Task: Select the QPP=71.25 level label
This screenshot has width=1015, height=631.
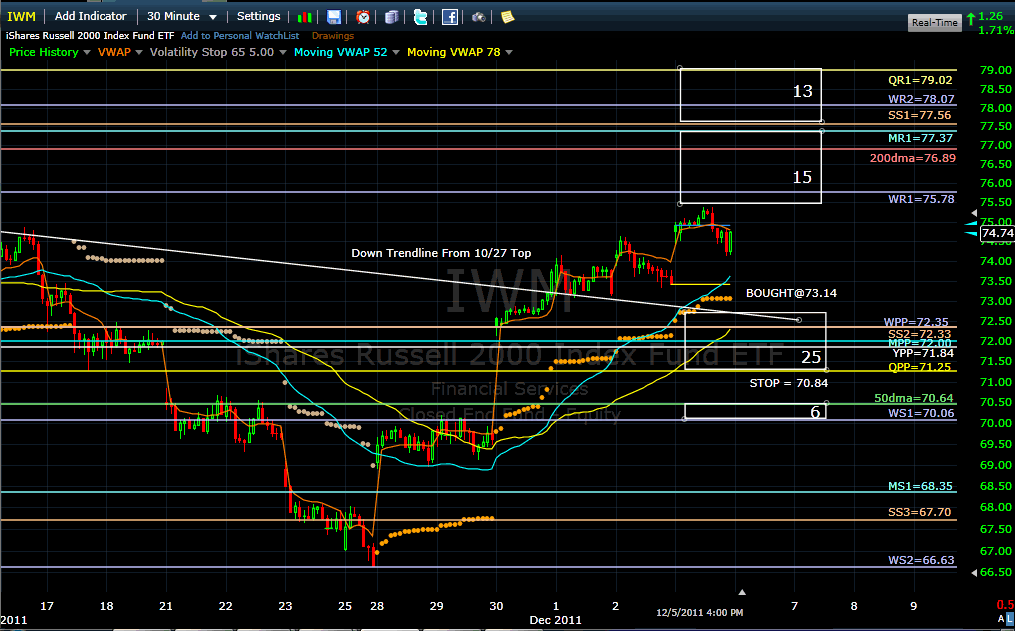Action: click(x=919, y=367)
